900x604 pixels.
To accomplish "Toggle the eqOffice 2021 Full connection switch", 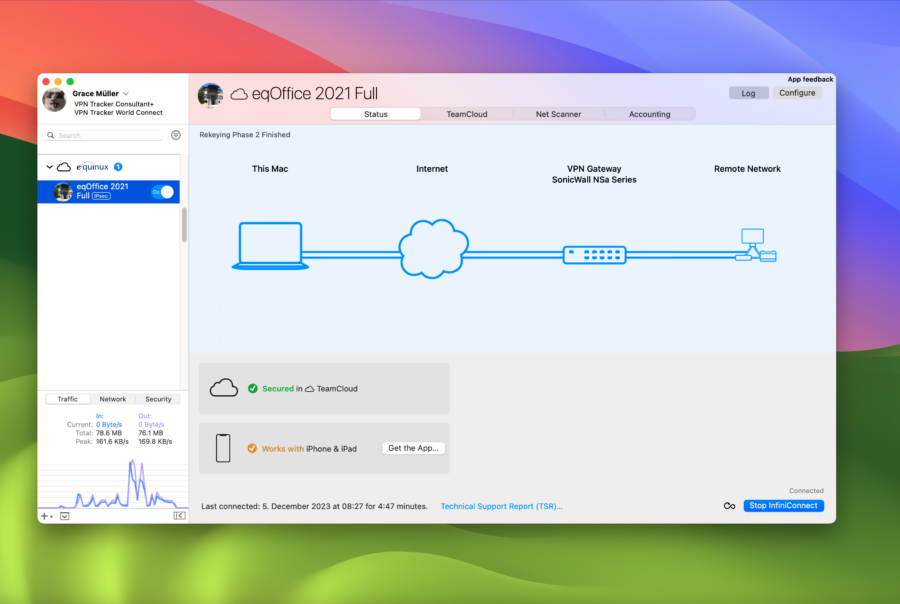I will coord(161,192).
